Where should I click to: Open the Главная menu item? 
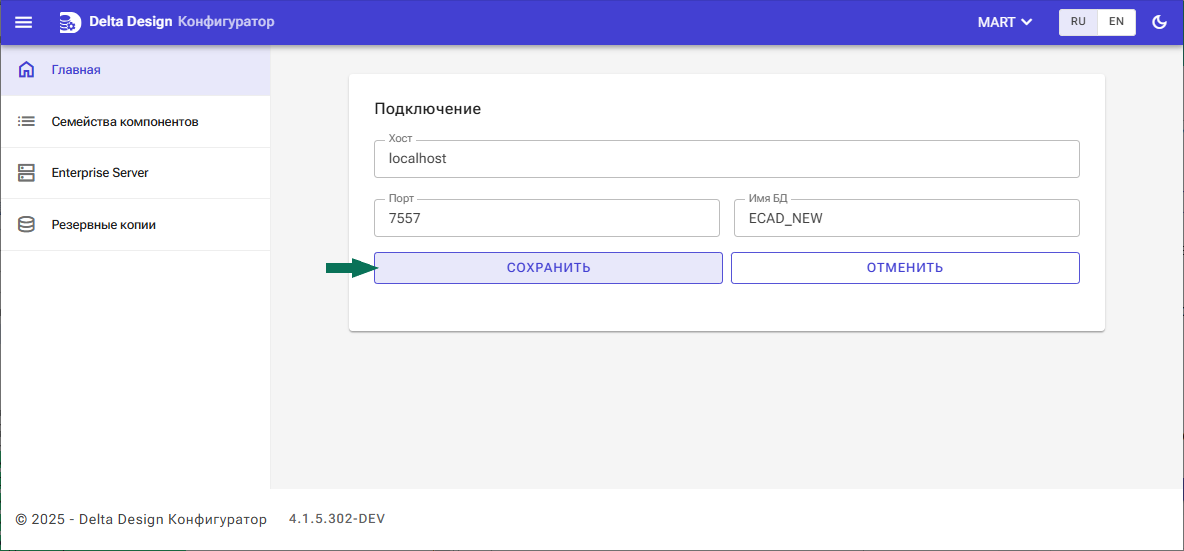(x=76, y=70)
